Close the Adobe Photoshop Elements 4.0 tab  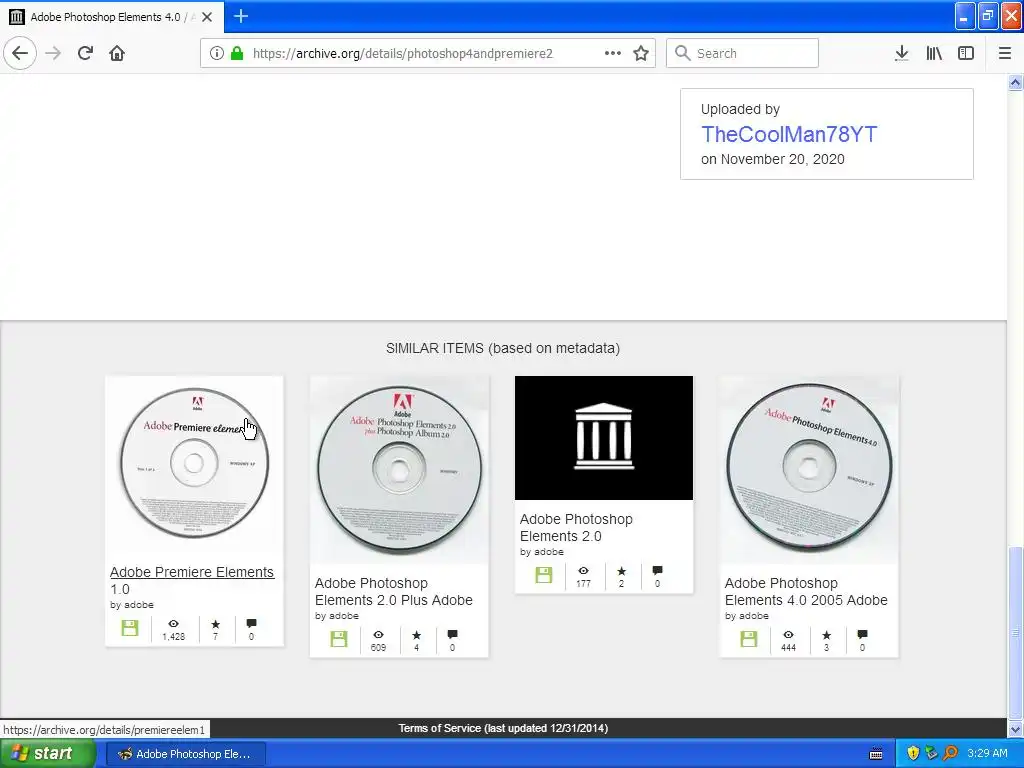(x=207, y=17)
